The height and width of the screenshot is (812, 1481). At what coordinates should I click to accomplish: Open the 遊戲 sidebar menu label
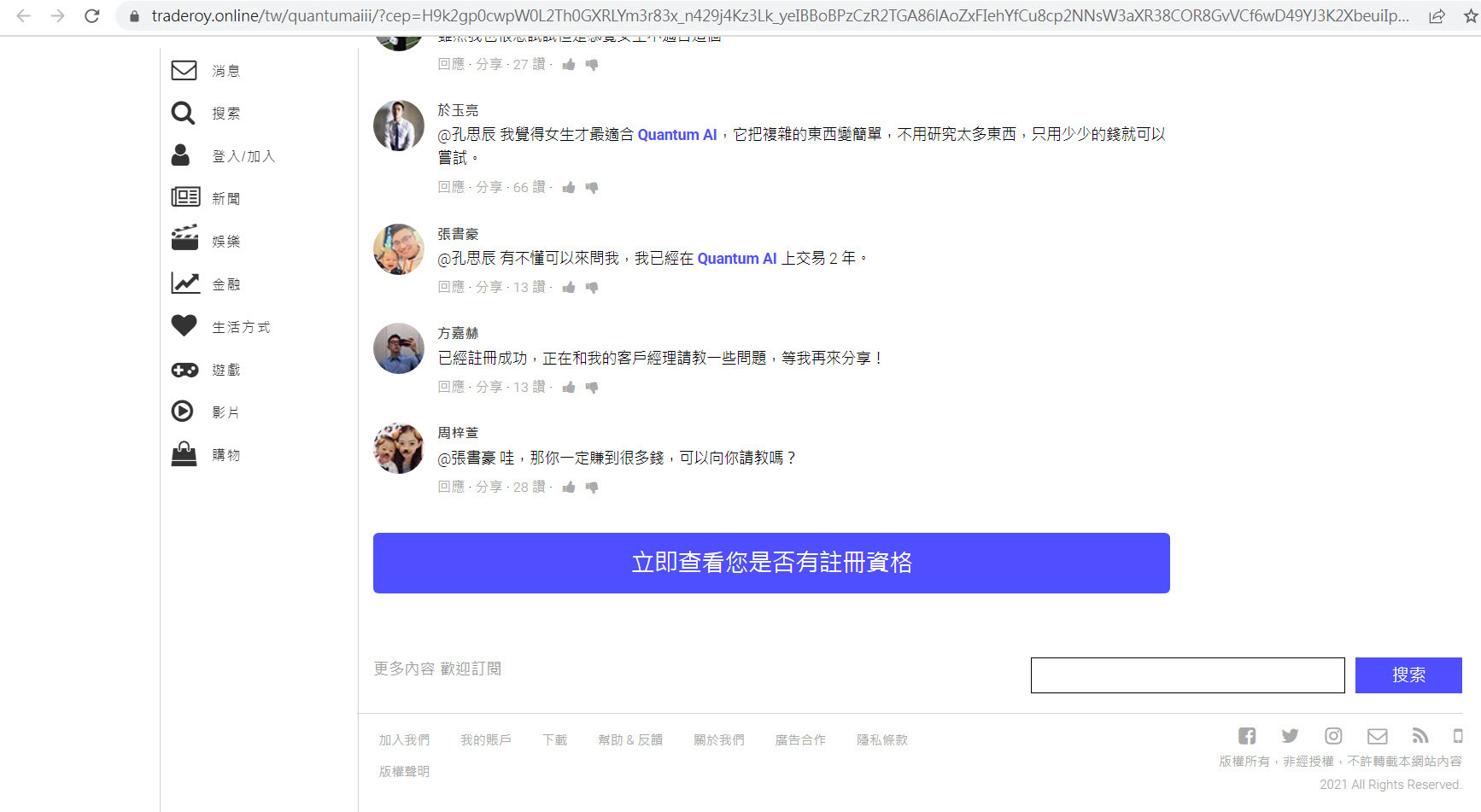pos(226,370)
